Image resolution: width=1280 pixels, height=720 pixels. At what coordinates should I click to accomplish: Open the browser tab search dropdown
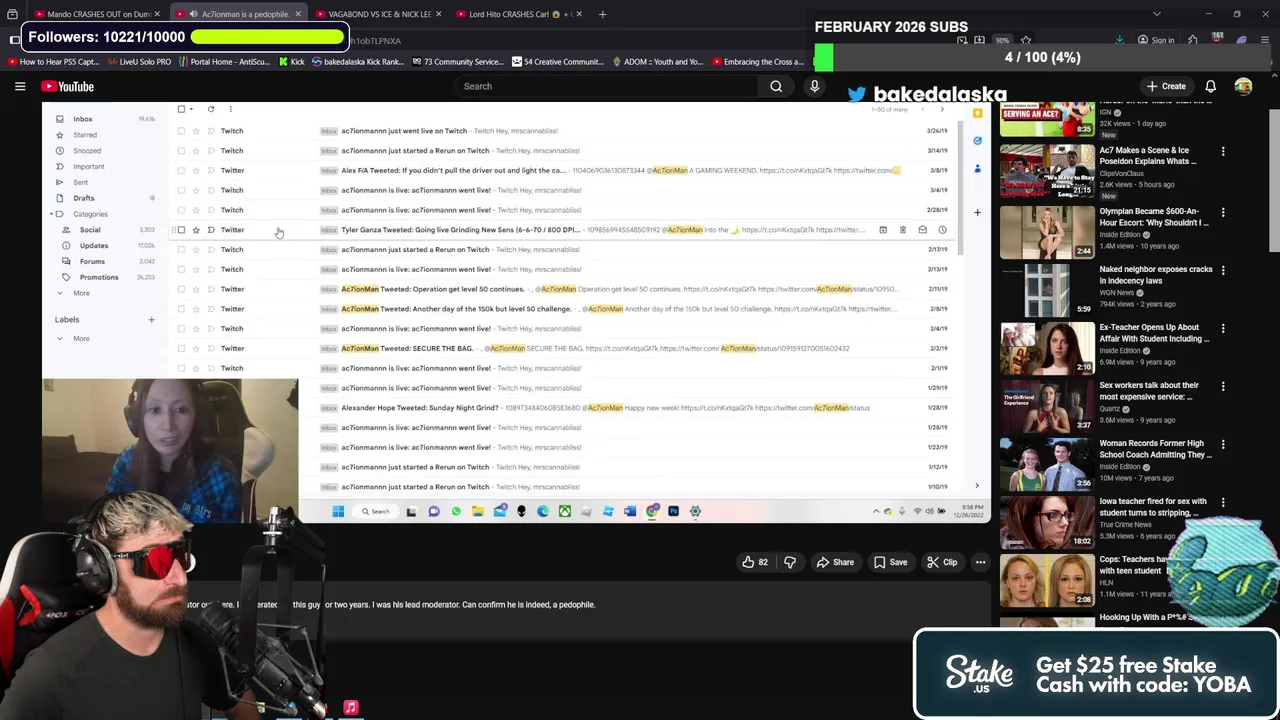click(x=1157, y=14)
